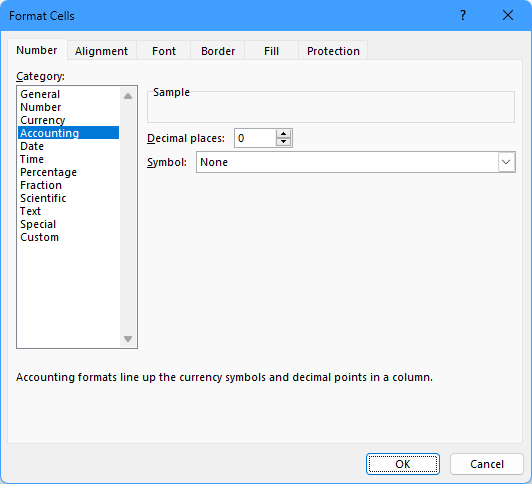532x484 pixels.
Task: Choose the Scientific category
Action: tap(68, 198)
